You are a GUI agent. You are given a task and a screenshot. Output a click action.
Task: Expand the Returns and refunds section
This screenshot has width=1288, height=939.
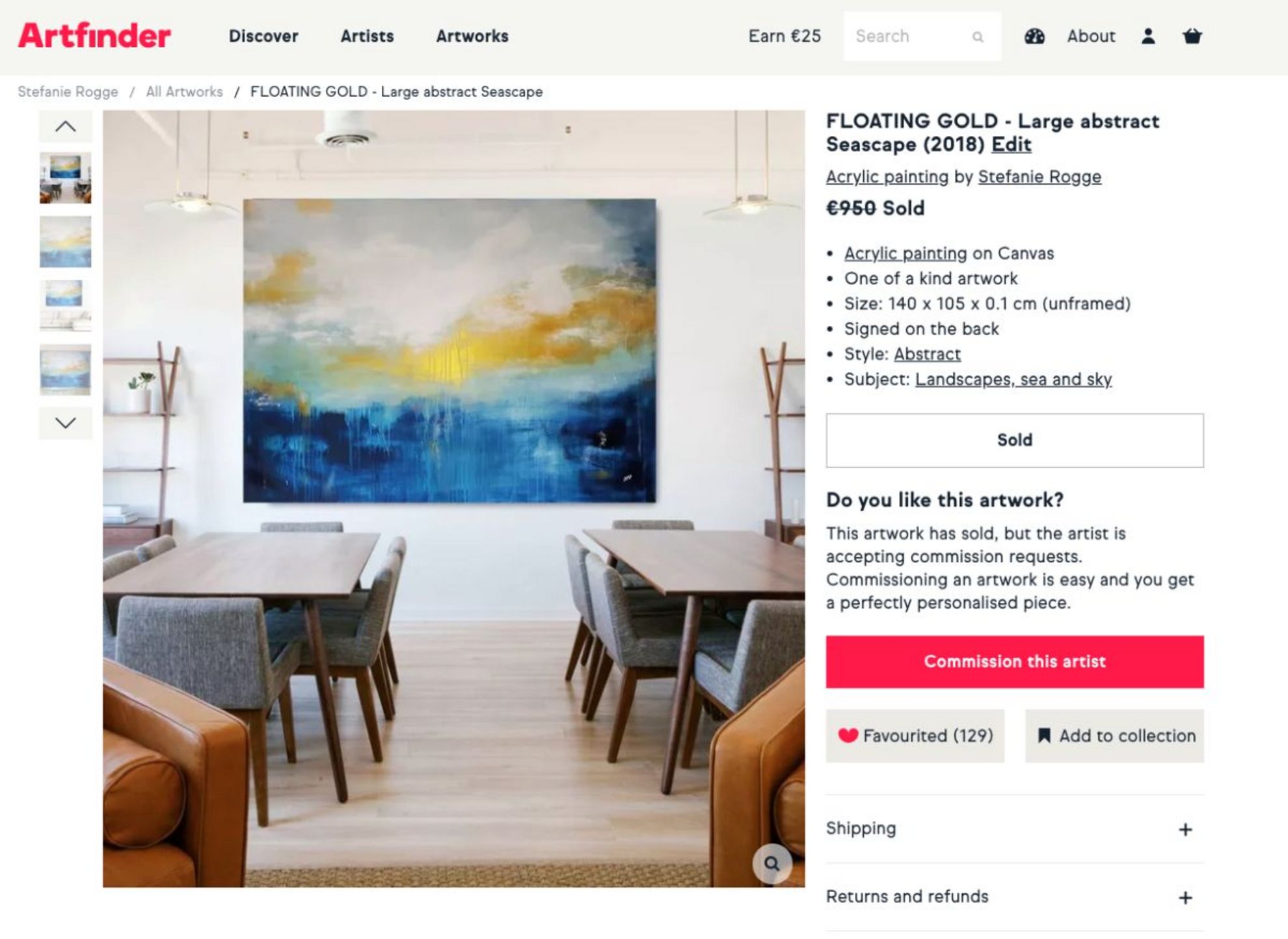[1015, 897]
